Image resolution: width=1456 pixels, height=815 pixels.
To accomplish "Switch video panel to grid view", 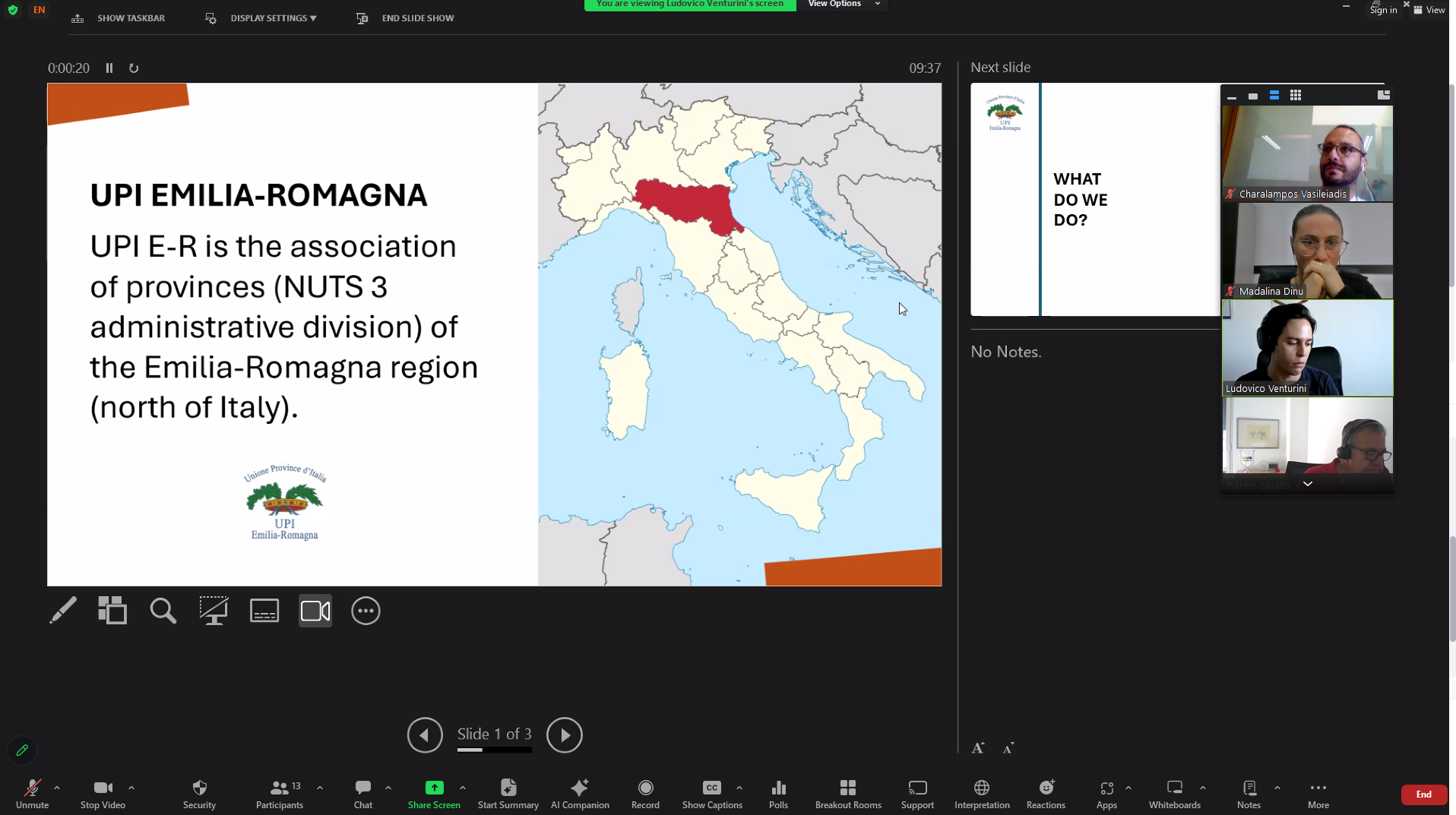I will (1296, 96).
